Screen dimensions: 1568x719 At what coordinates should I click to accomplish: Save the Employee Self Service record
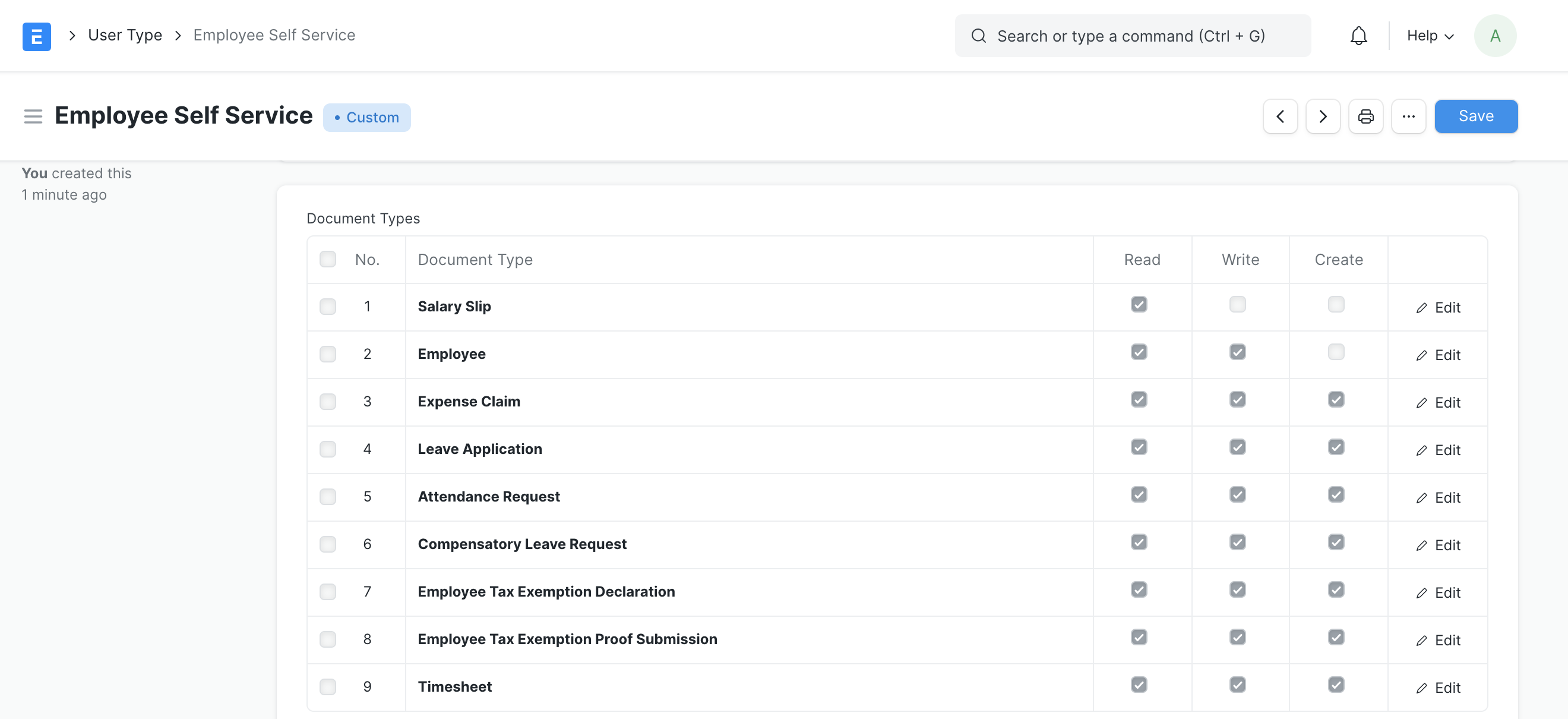click(x=1476, y=116)
